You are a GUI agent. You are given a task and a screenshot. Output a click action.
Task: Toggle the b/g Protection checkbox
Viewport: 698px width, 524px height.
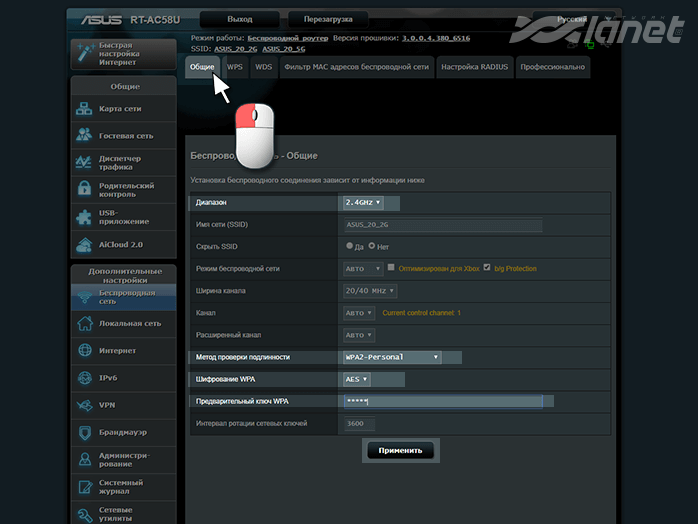[487, 268]
